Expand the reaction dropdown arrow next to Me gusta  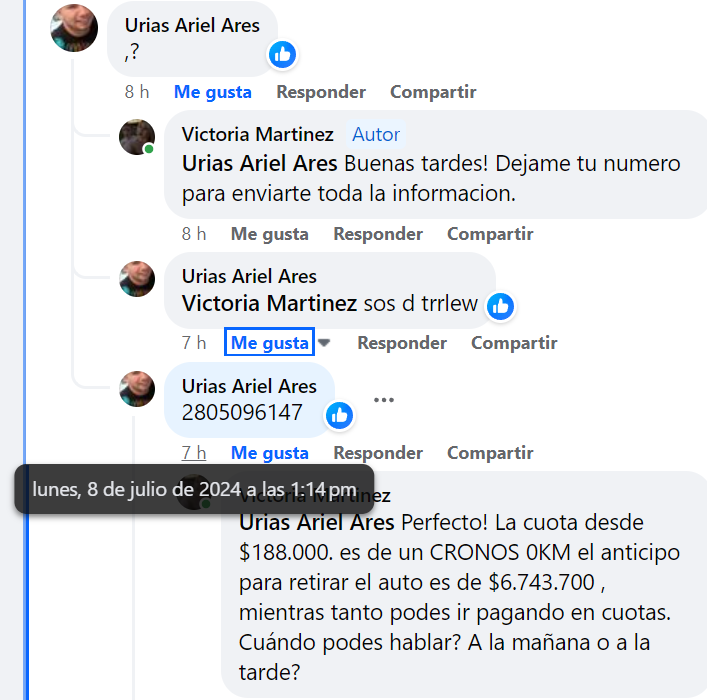(324, 343)
